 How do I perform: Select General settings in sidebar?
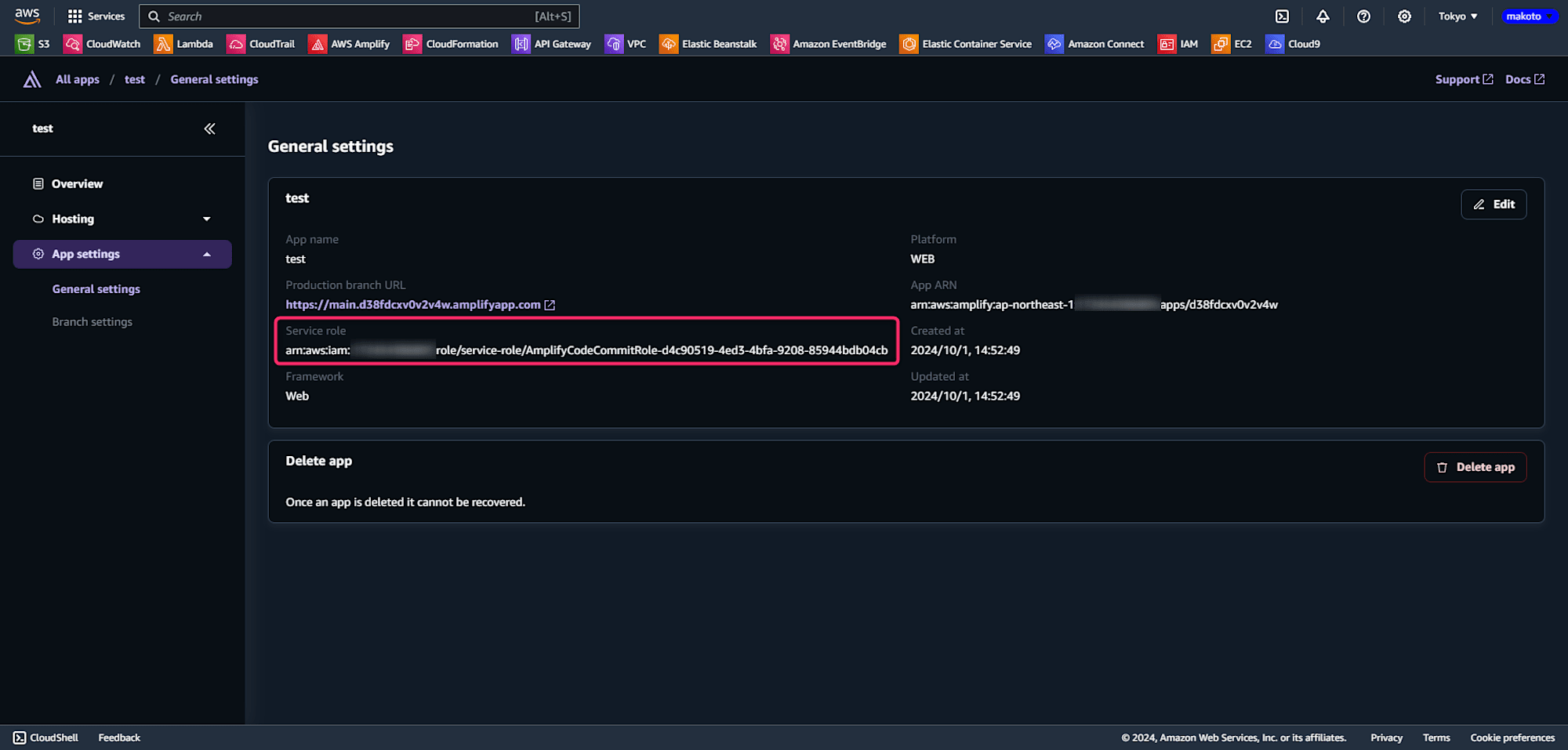[x=96, y=289]
